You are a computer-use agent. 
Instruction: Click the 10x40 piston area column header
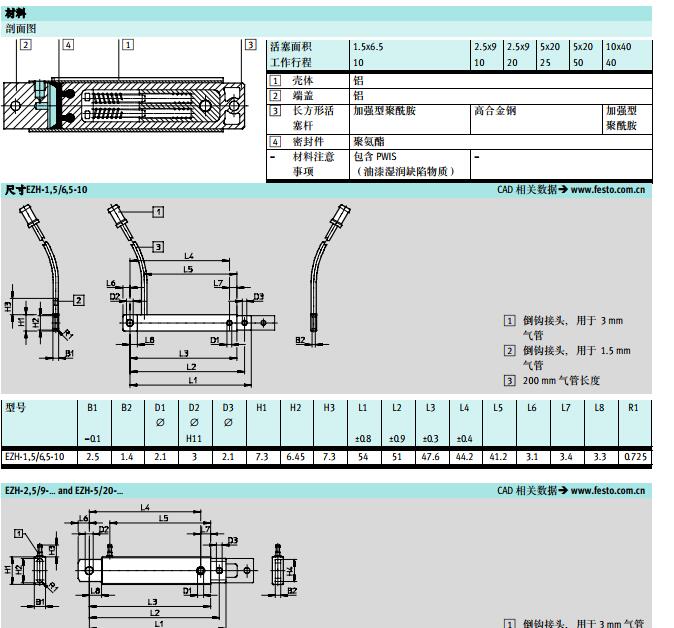(618, 47)
